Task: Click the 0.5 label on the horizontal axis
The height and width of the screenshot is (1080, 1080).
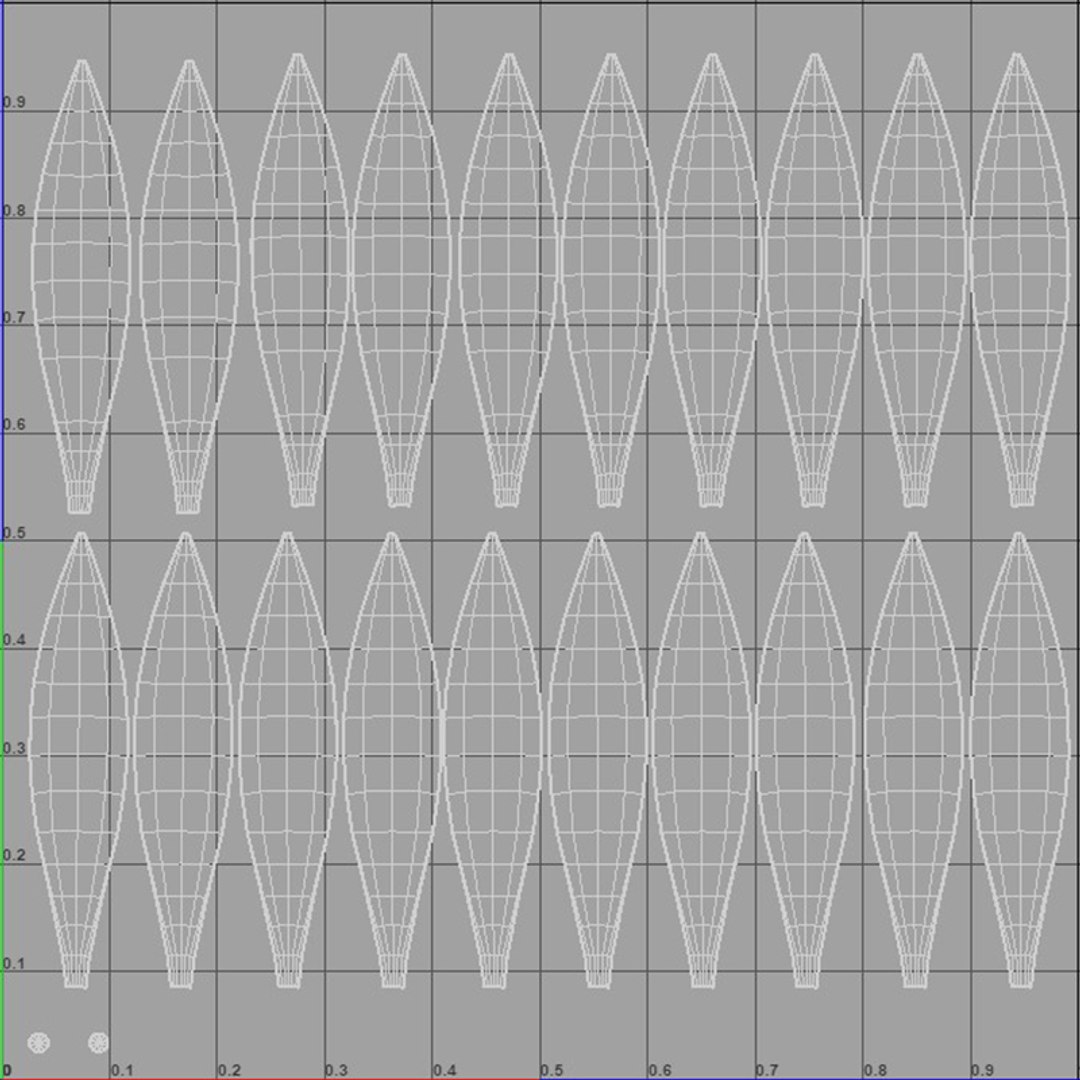Action: (552, 1070)
